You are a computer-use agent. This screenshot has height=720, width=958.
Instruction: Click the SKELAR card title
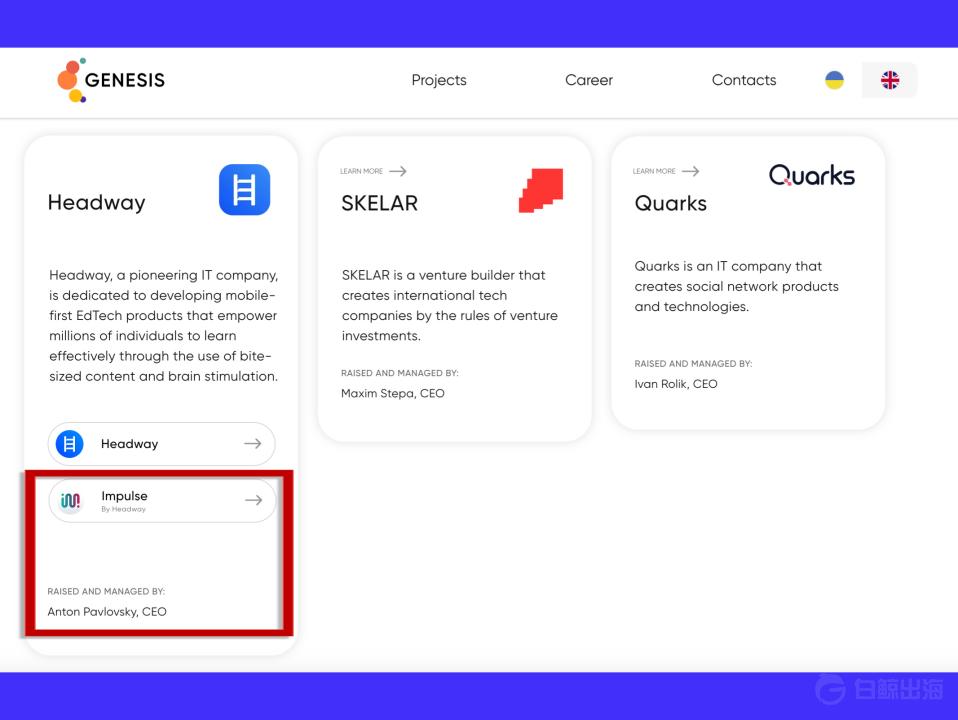(379, 203)
